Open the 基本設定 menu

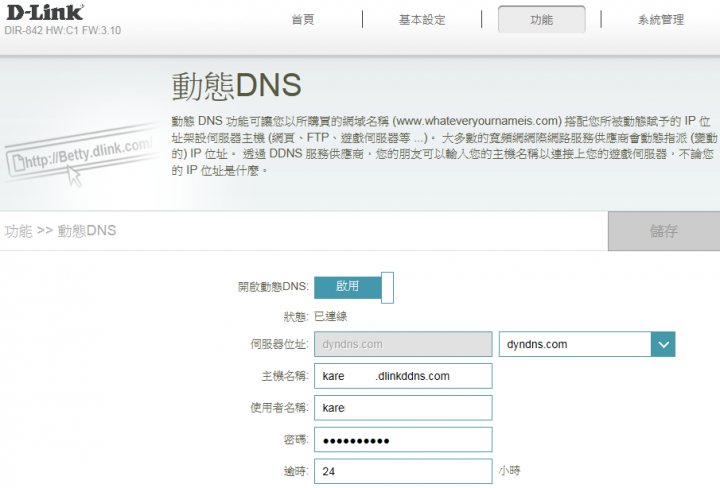422,20
